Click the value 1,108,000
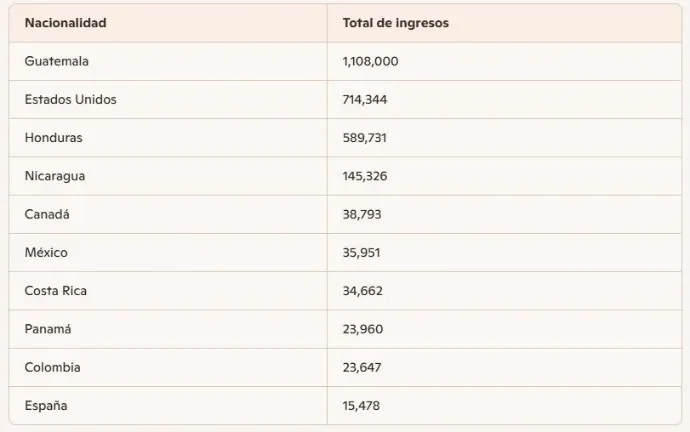Viewport: 690px width, 432px height. click(371, 61)
